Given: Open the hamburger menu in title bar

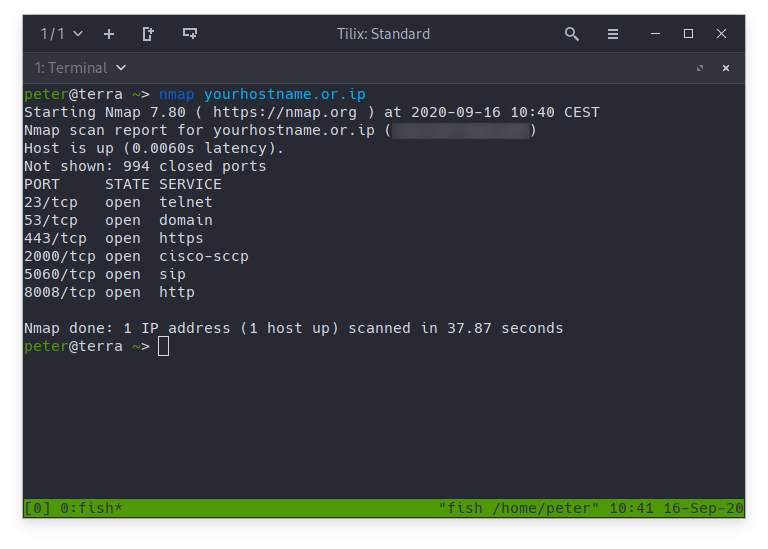Looking at the screenshot, I should [x=613, y=34].
